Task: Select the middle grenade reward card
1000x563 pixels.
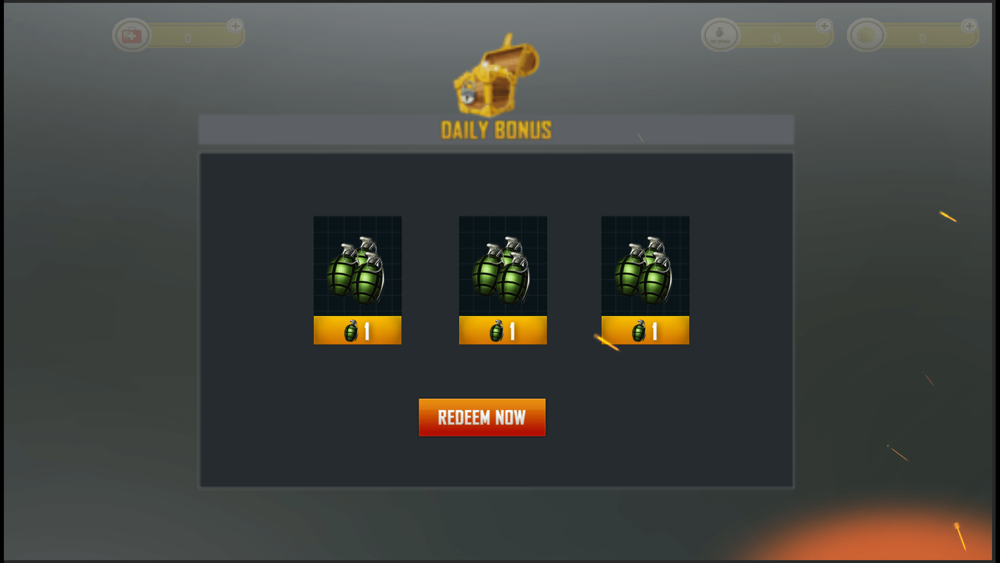Action: tap(503, 280)
